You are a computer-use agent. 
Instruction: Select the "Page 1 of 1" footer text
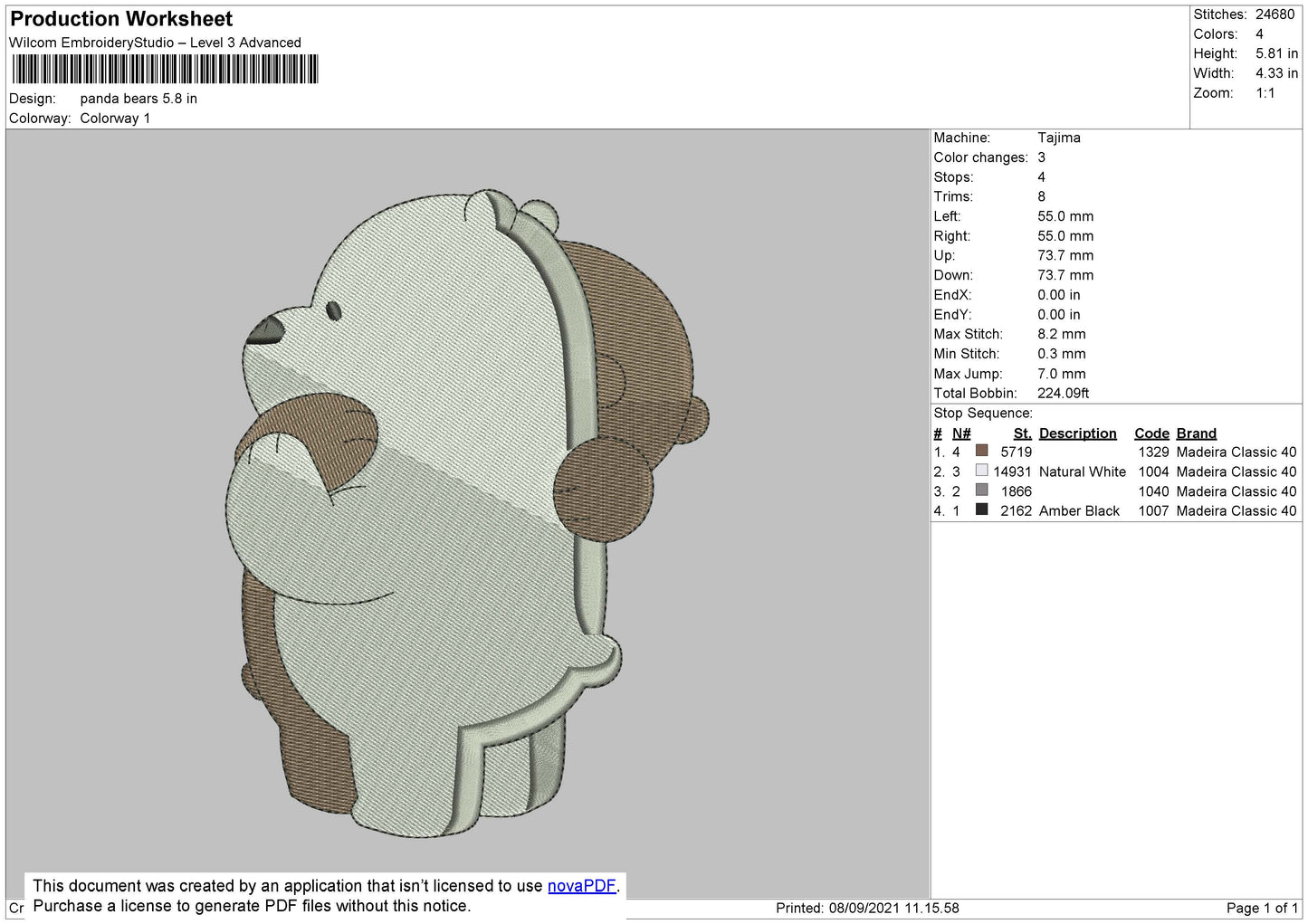[x=1262, y=908]
